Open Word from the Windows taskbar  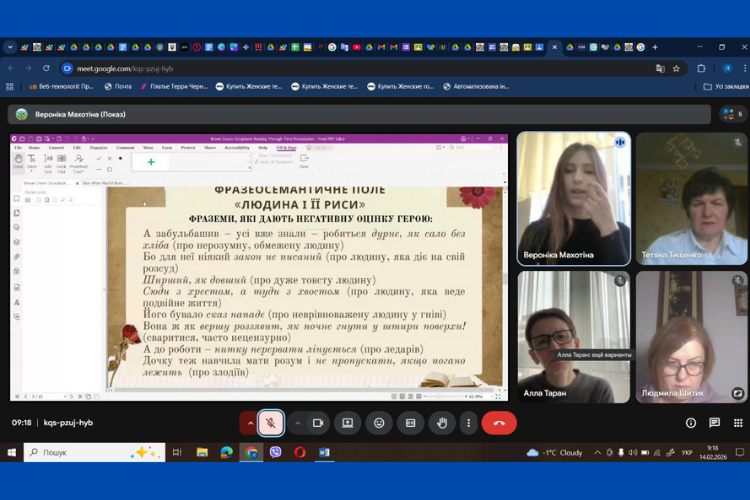(x=324, y=452)
